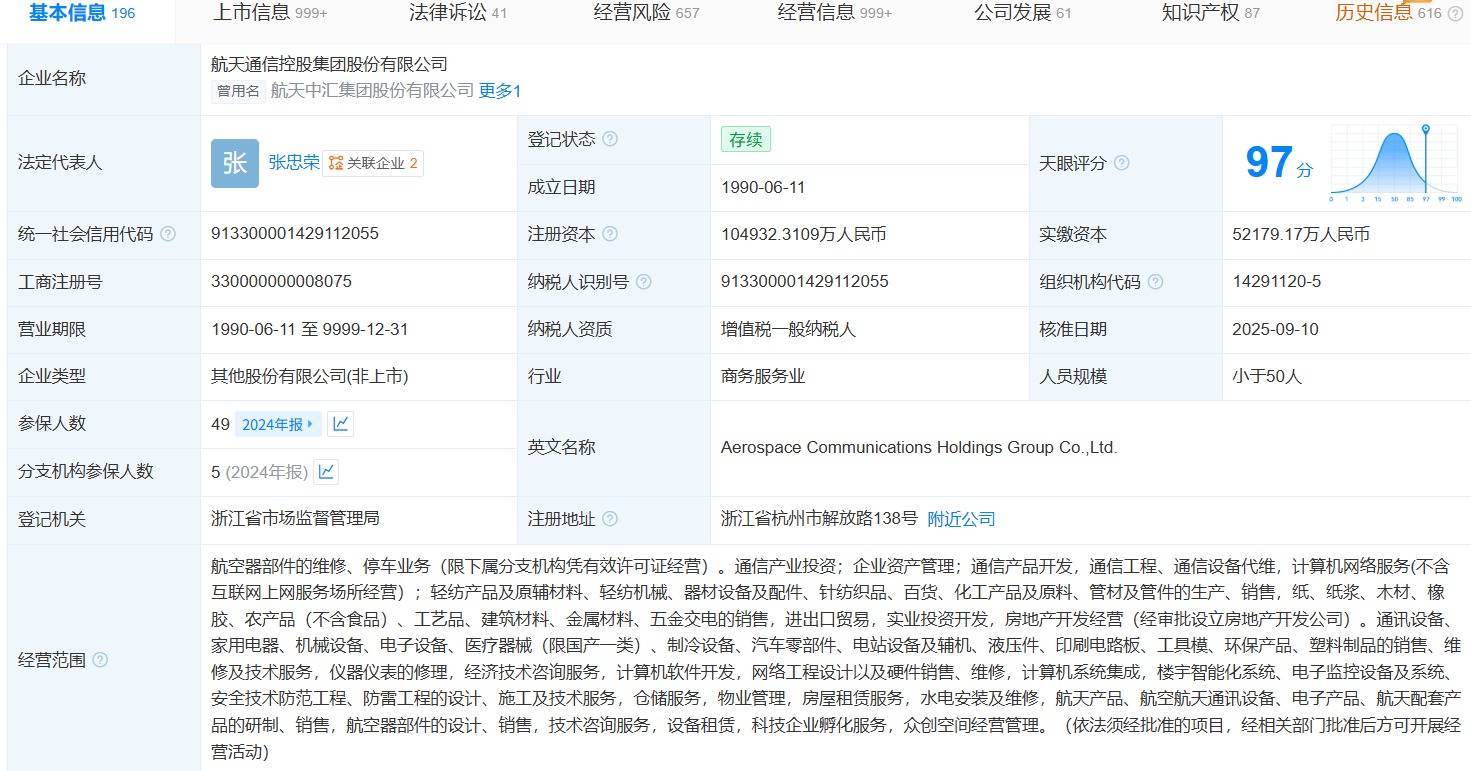Expand 更多1 former names
Screen dimensions: 1471x771
pos(500,91)
